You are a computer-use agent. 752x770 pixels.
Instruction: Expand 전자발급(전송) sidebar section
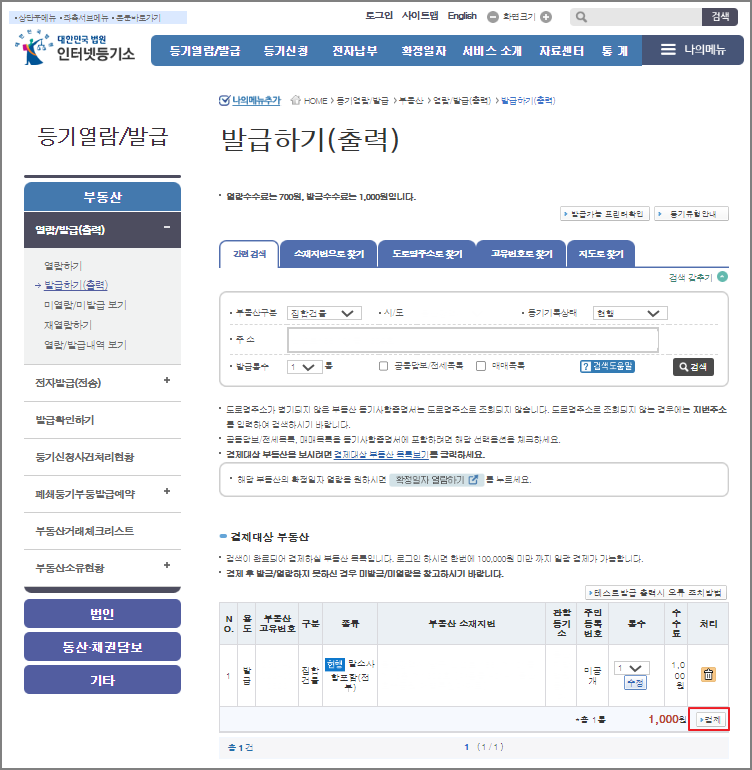click(167, 380)
